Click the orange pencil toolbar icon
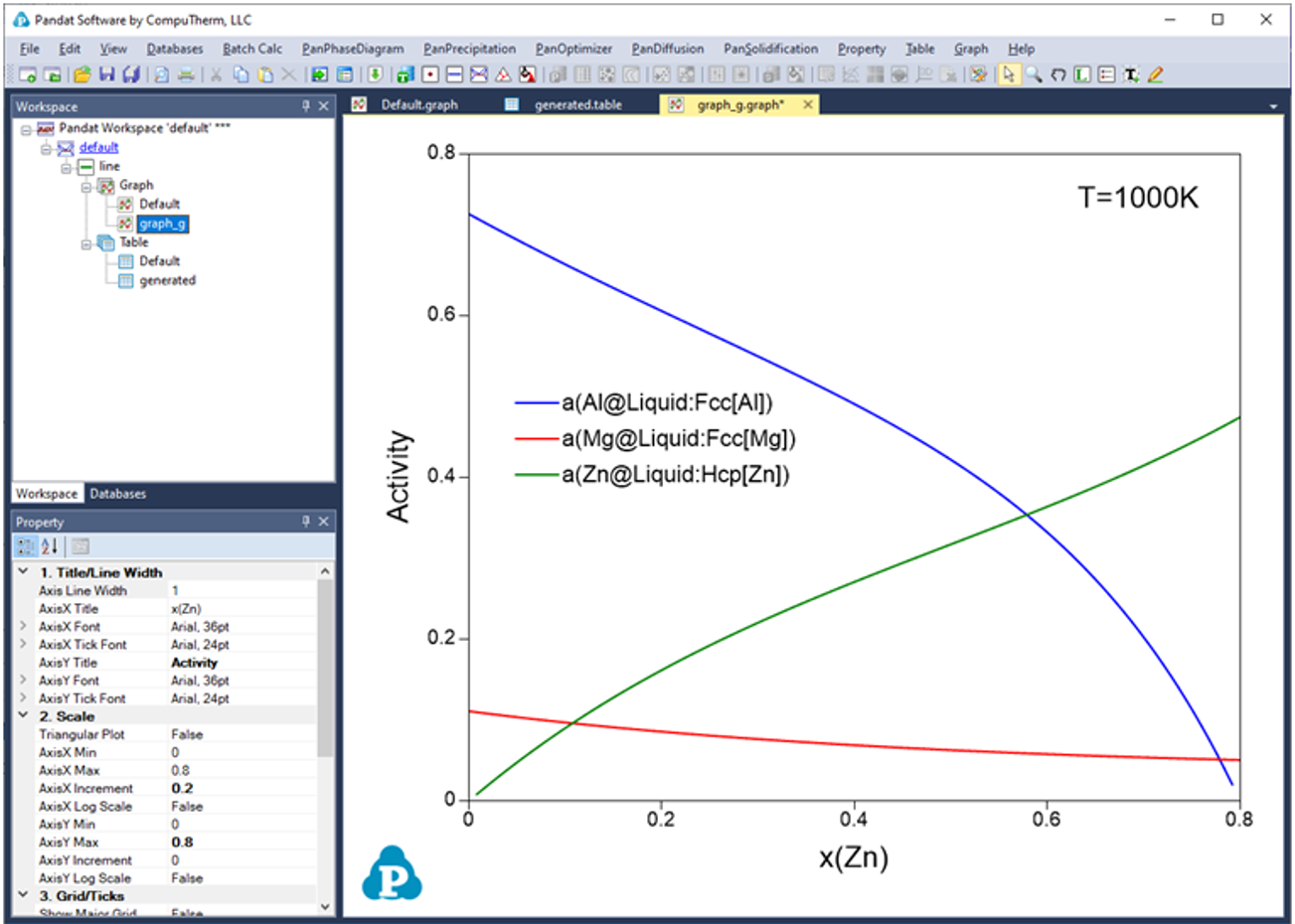The width and height of the screenshot is (1295, 924). click(1155, 75)
